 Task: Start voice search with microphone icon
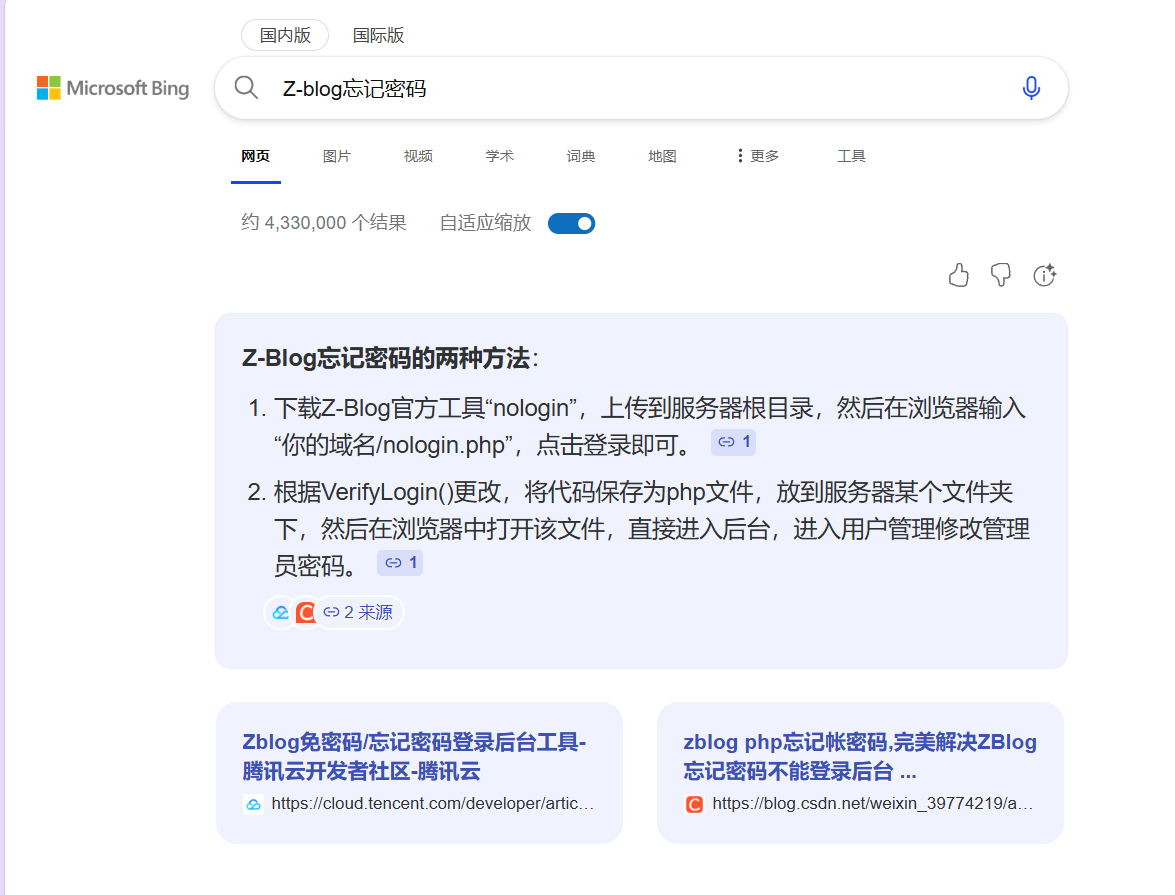1031,88
